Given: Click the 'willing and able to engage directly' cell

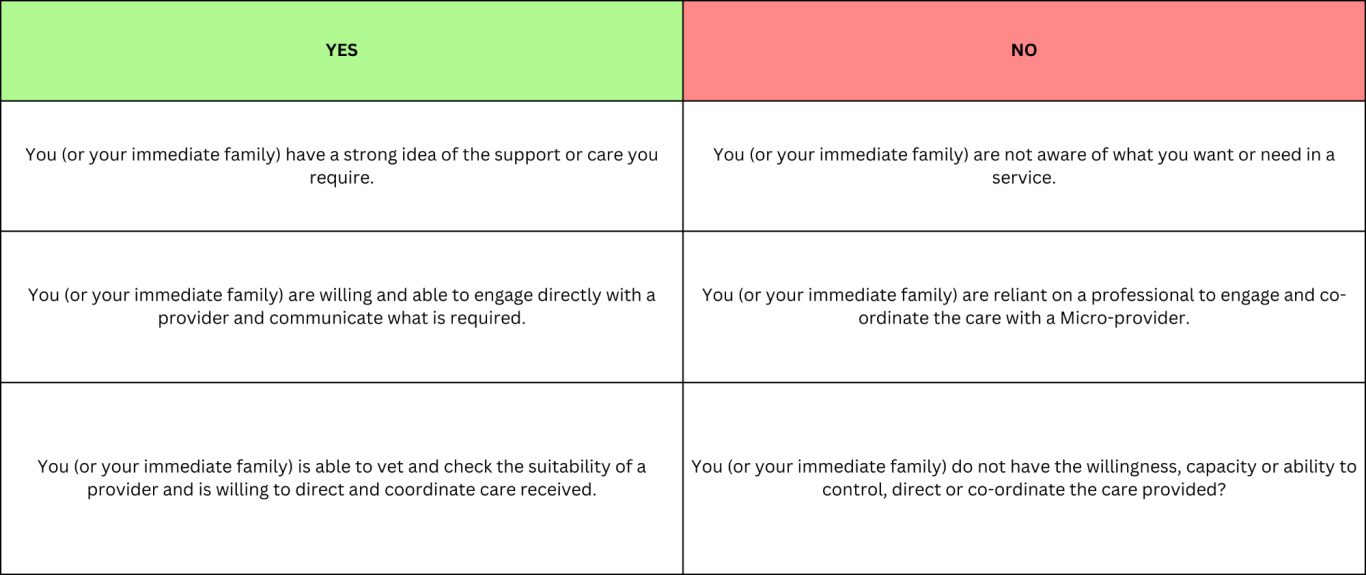Looking at the screenshot, I should point(341,307).
